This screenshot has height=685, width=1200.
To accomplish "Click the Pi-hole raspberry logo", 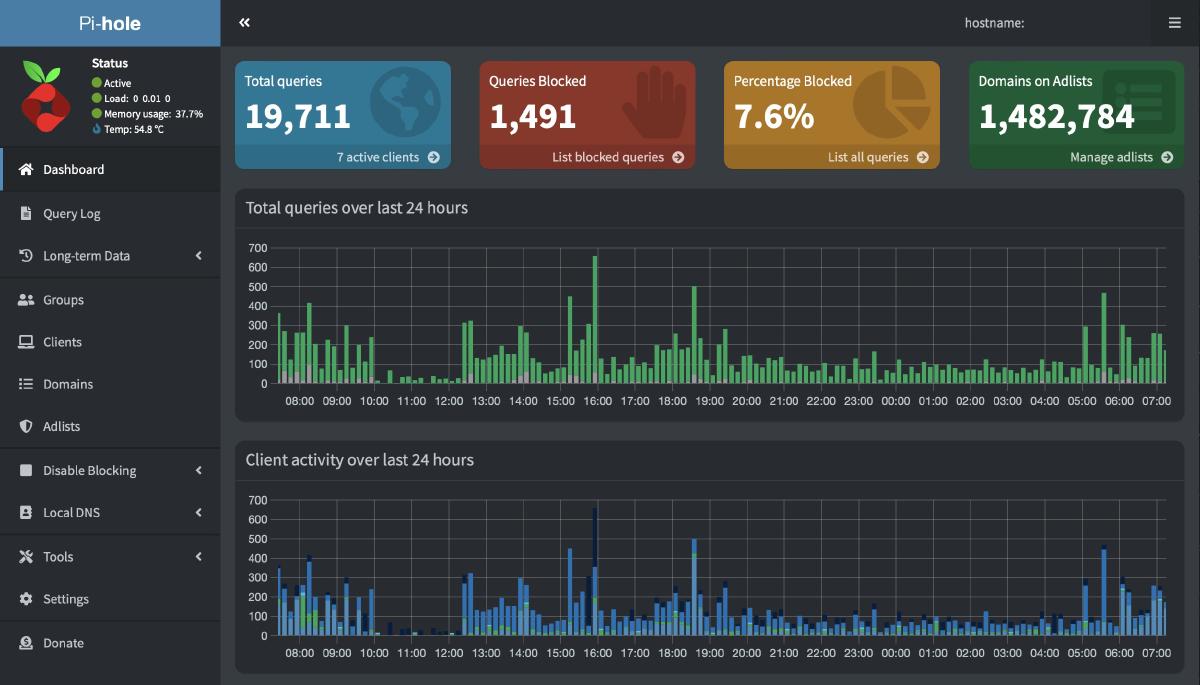I will click(45, 98).
